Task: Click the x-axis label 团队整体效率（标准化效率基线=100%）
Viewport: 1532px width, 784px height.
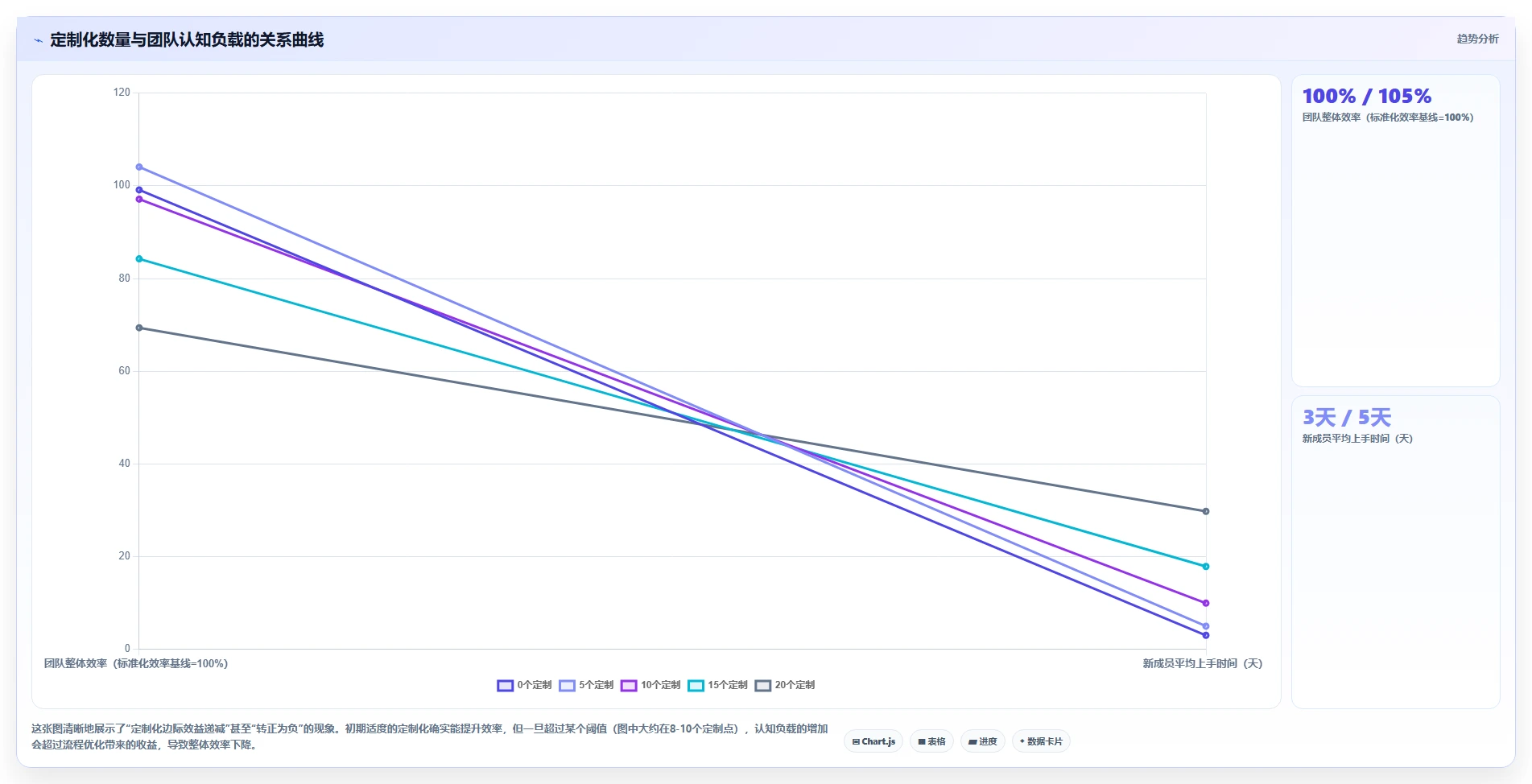Action: pyautogui.click(x=136, y=663)
